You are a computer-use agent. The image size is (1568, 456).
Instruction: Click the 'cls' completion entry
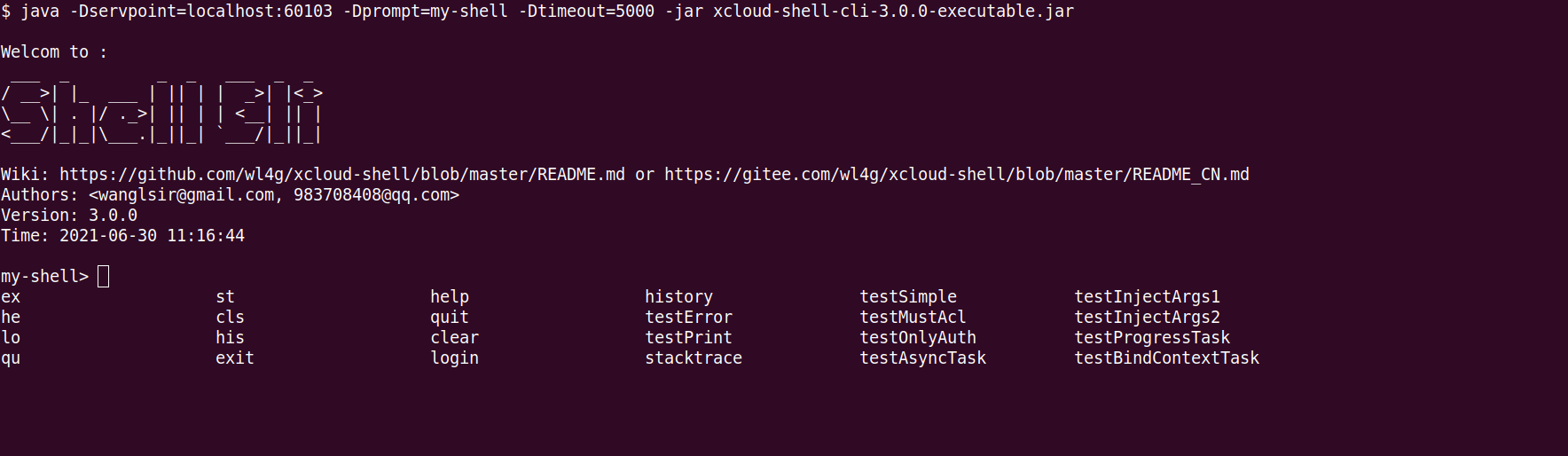coord(230,318)
